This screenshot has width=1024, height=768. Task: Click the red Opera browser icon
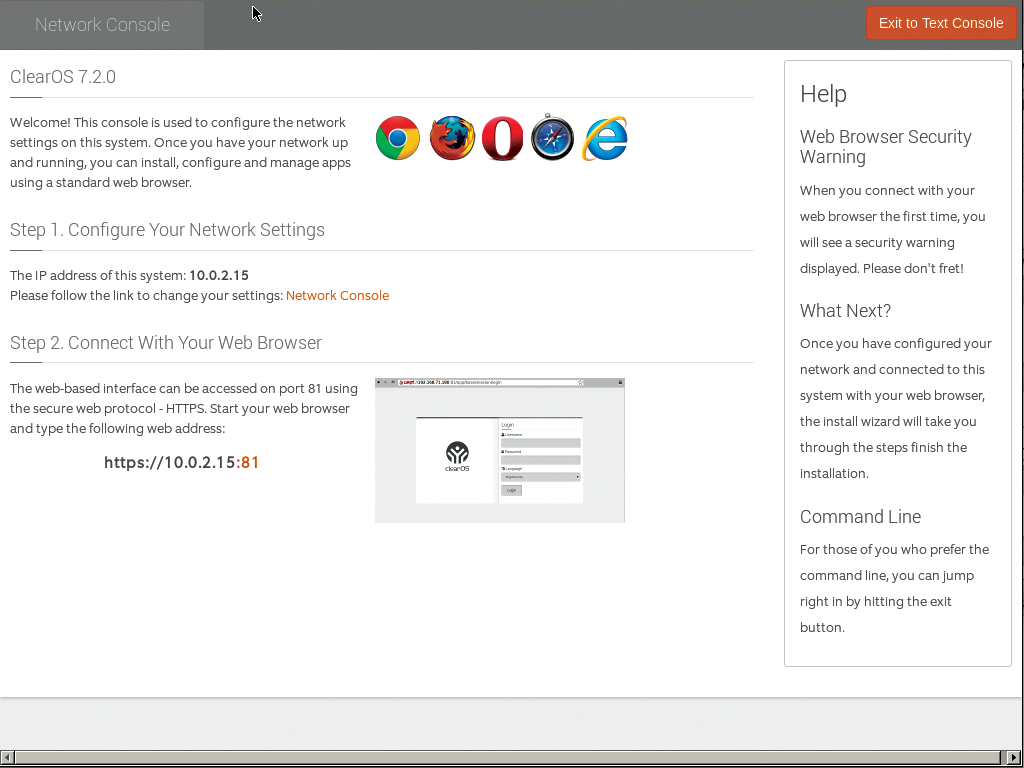pyautogui.click(x=502, y=138)
